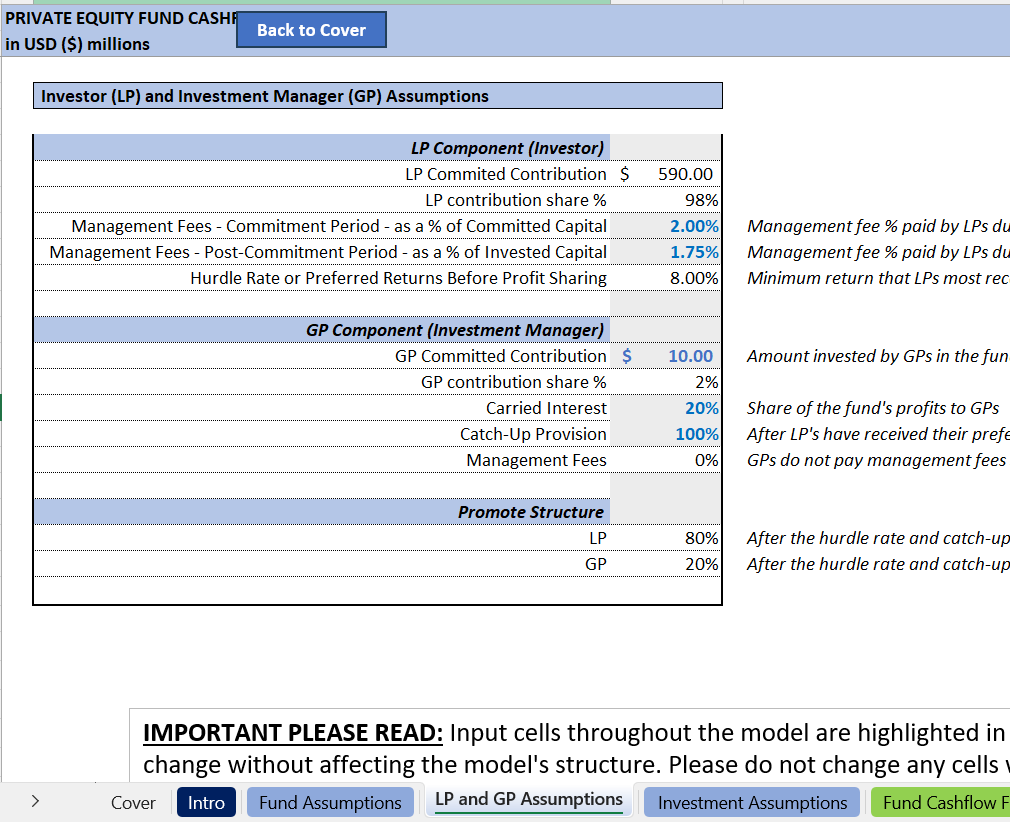Click the 'Amount invested by GPs' note
This screenshot has width=1010, height=822.
point(878,356)
